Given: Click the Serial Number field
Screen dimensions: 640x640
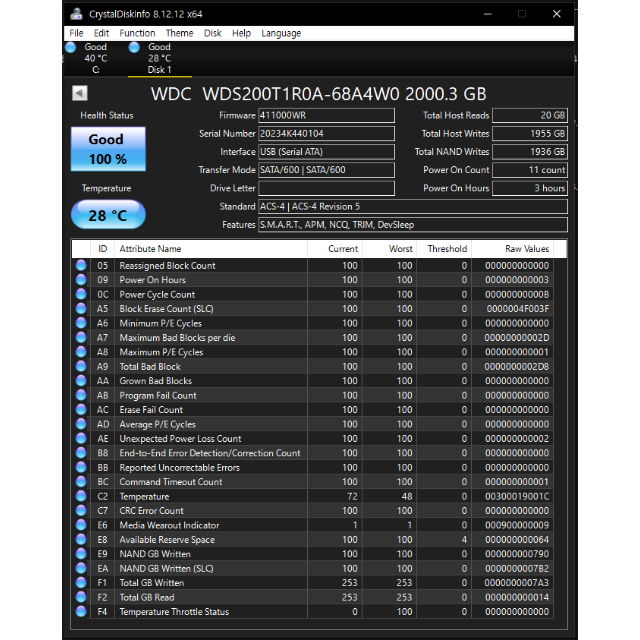Looking at the screenshot, I should (327, 133).
